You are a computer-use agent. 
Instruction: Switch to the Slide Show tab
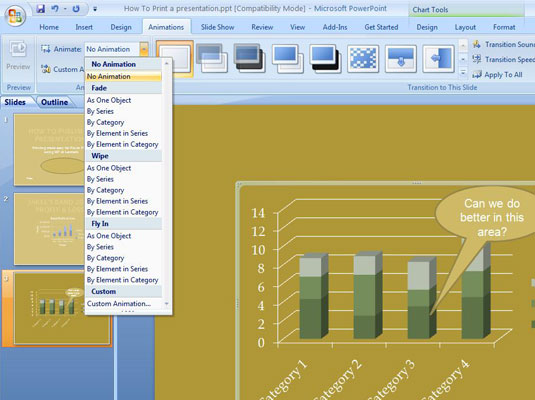[217, 27]
